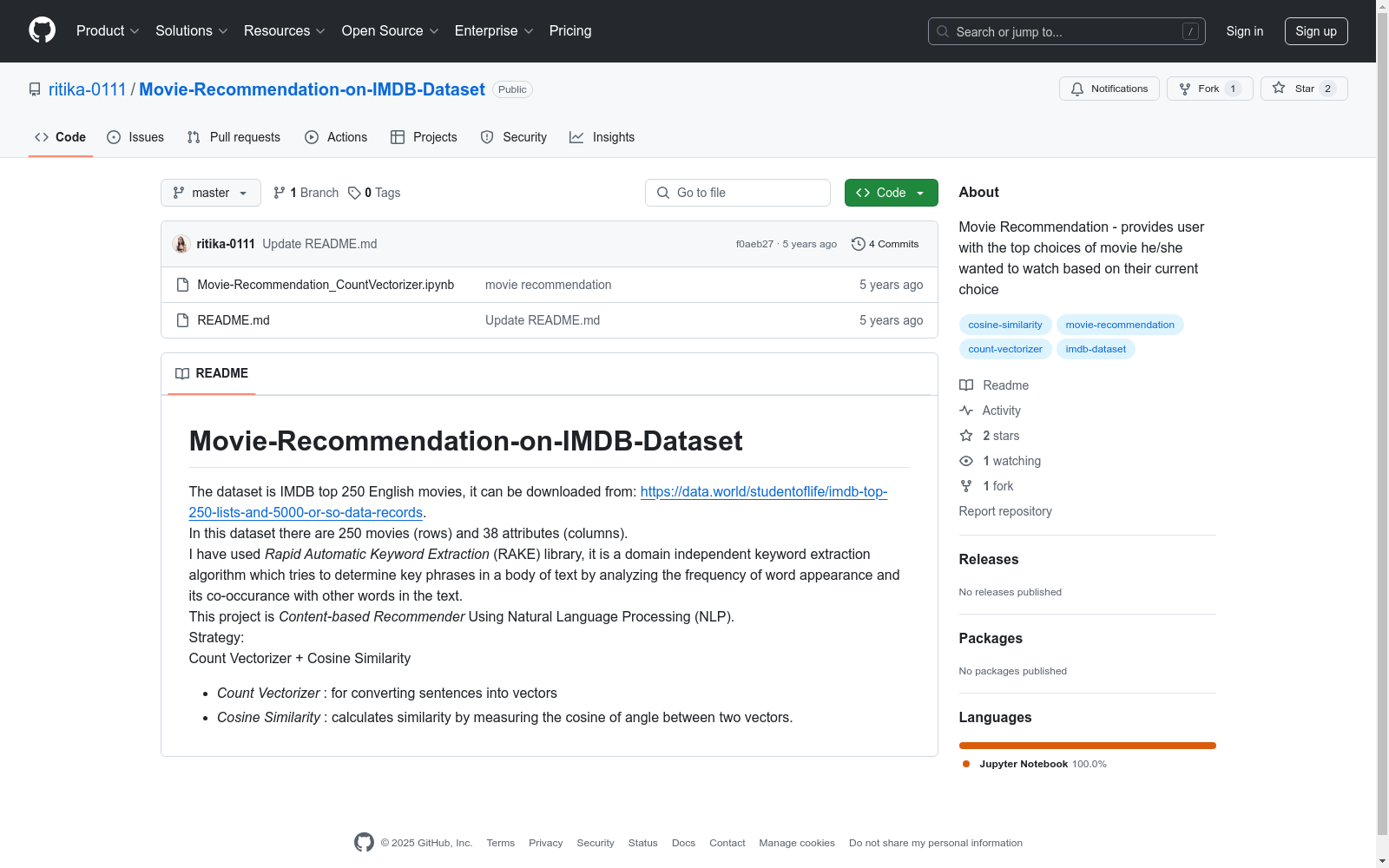Image resolution: width=1389 pixels, height=868 pixels.
Task: Switch to the Issues tab
Action: pos(135,137)
